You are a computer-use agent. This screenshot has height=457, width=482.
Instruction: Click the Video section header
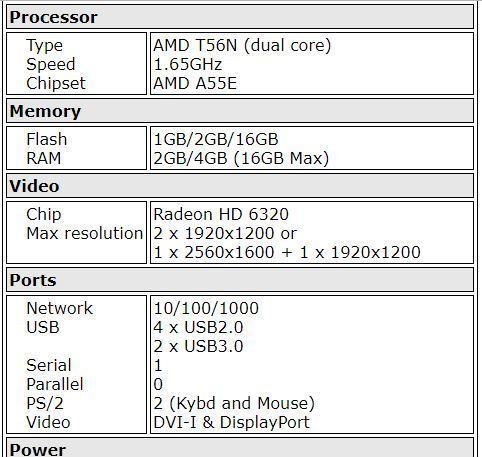tap(240, 186)
